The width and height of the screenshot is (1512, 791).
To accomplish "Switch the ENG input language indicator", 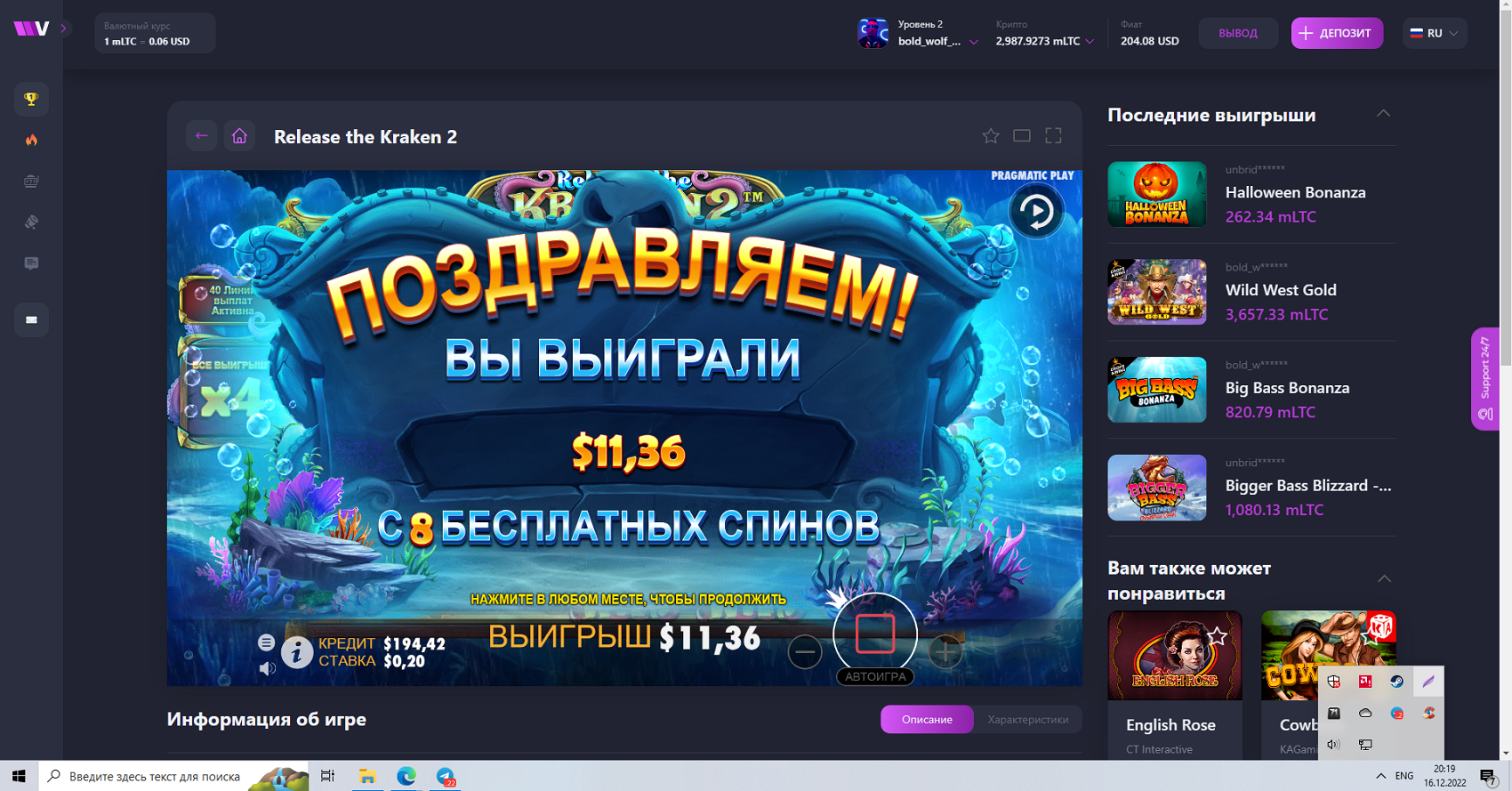I will 1404,776.
